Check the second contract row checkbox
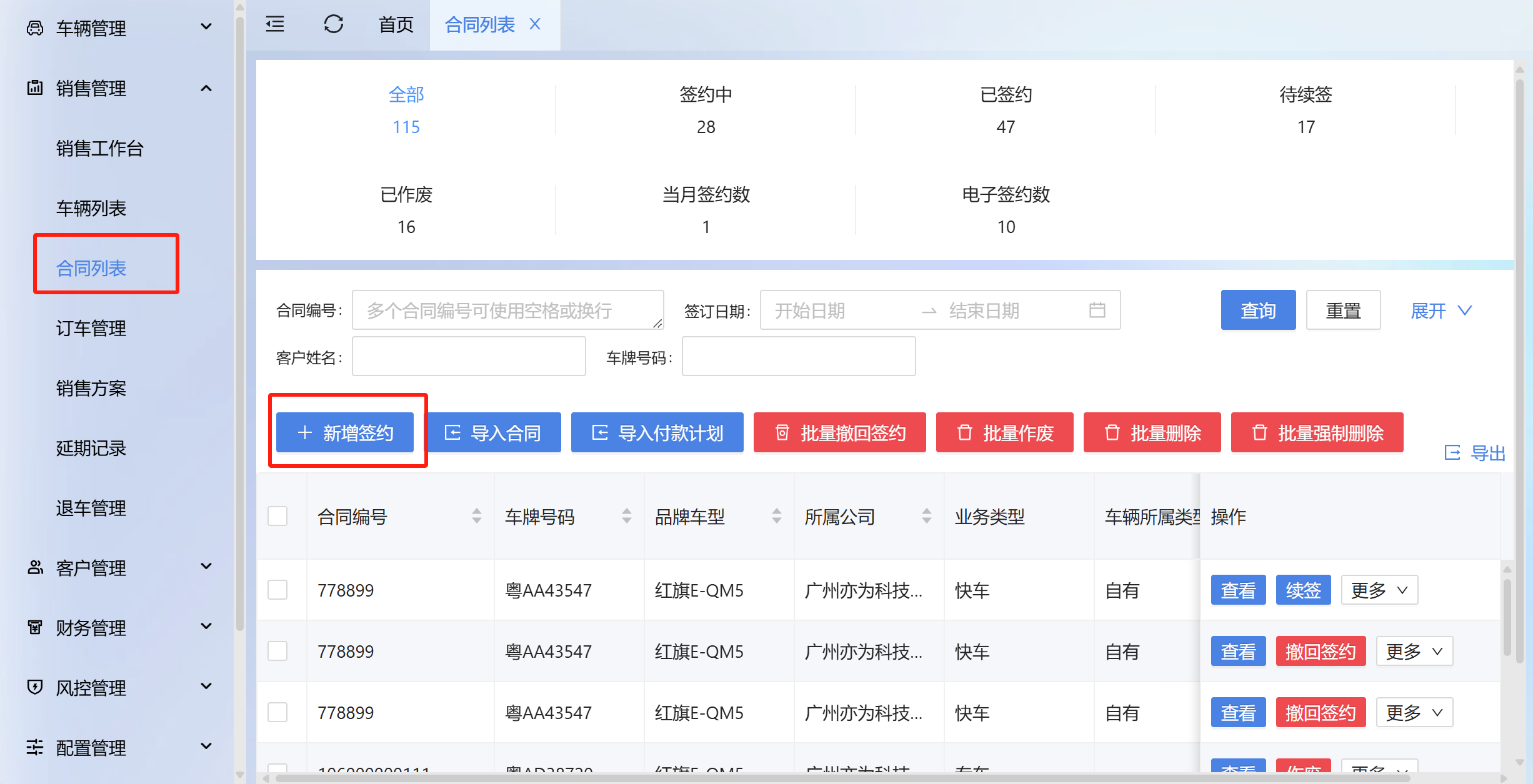Screen dimensions: 1533x784 coord(277,651)
